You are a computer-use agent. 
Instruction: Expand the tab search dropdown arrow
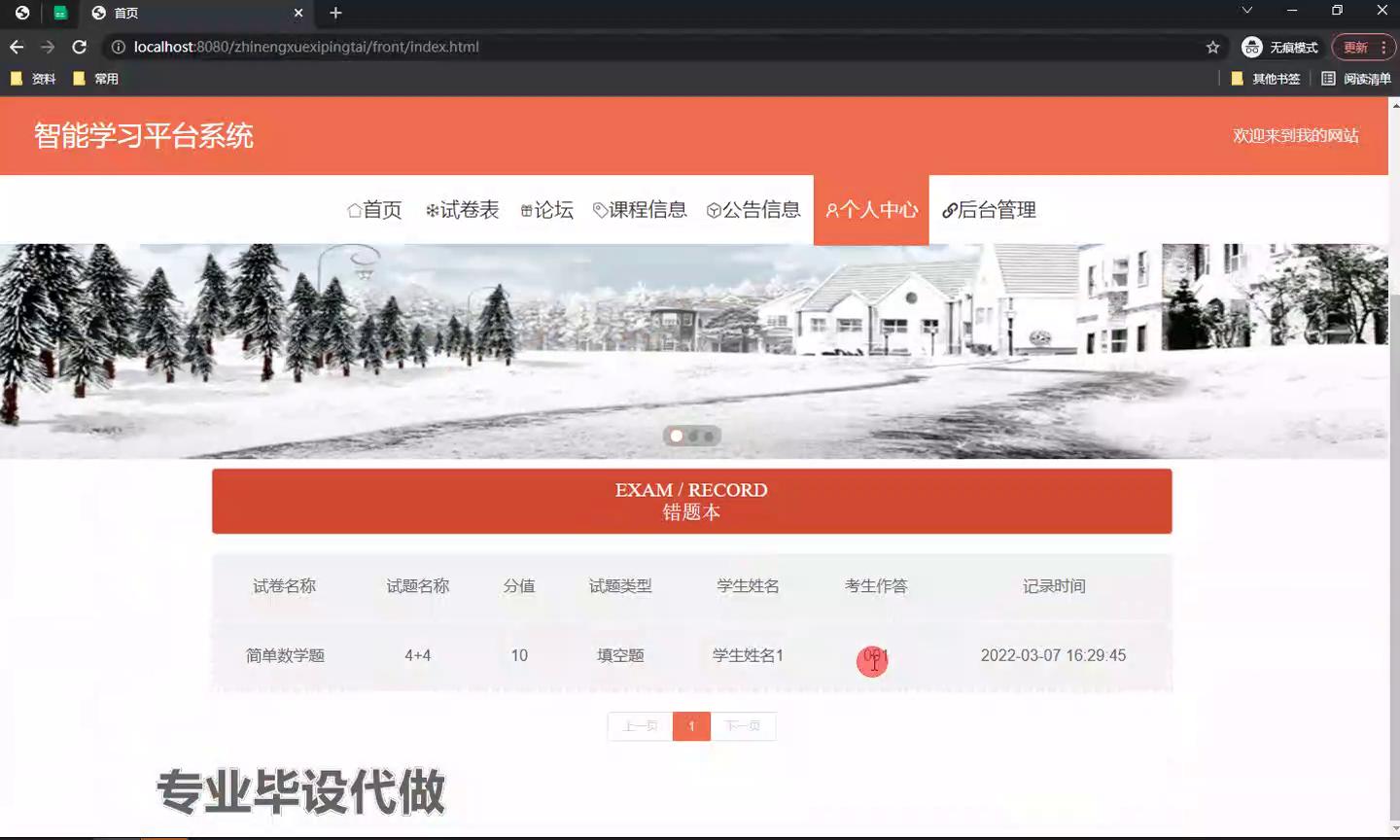pyautogui.click(x=1246, y=11)
